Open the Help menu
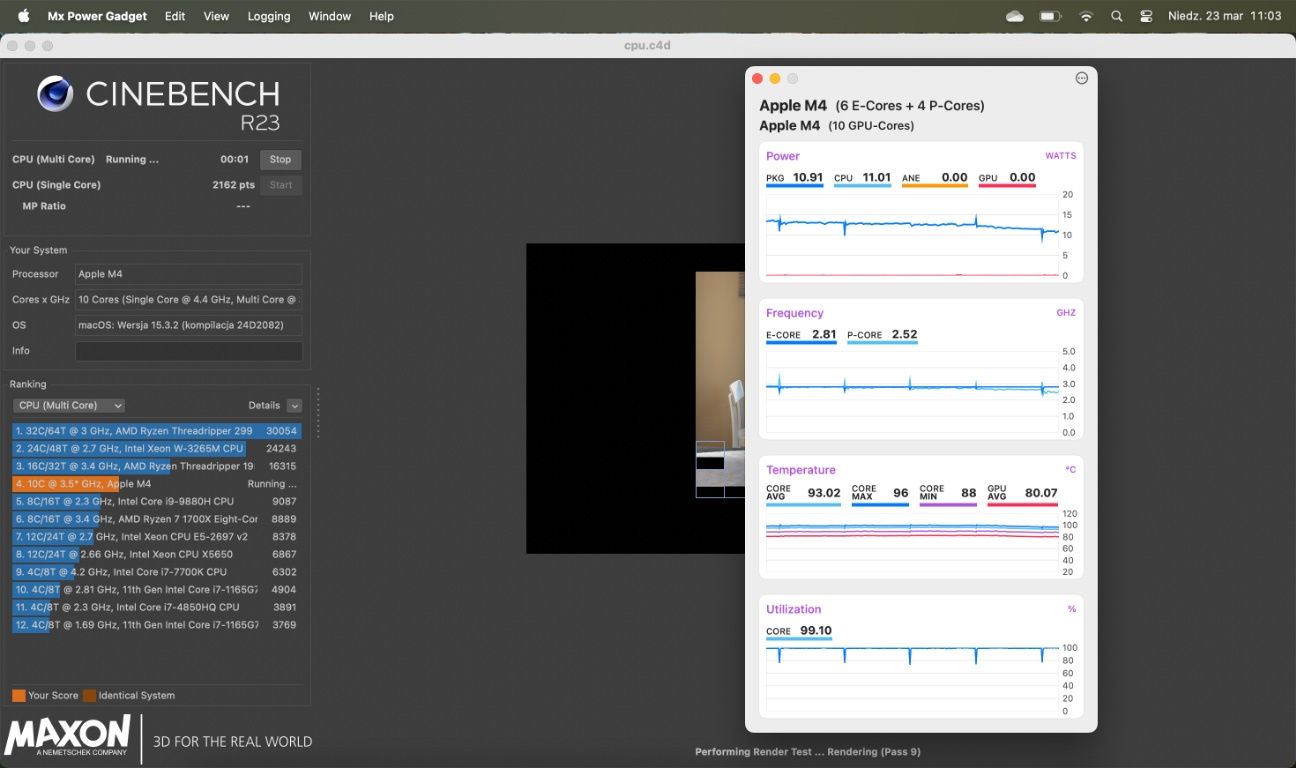Image resolution: width=1296 pixels, height=768 pixels. pos(381,16)
